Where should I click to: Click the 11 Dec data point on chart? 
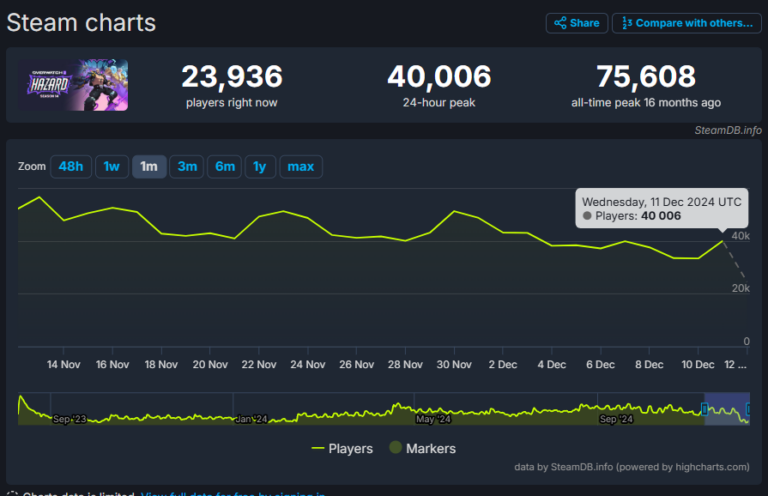pyautogui.click(x=722, y=241)
